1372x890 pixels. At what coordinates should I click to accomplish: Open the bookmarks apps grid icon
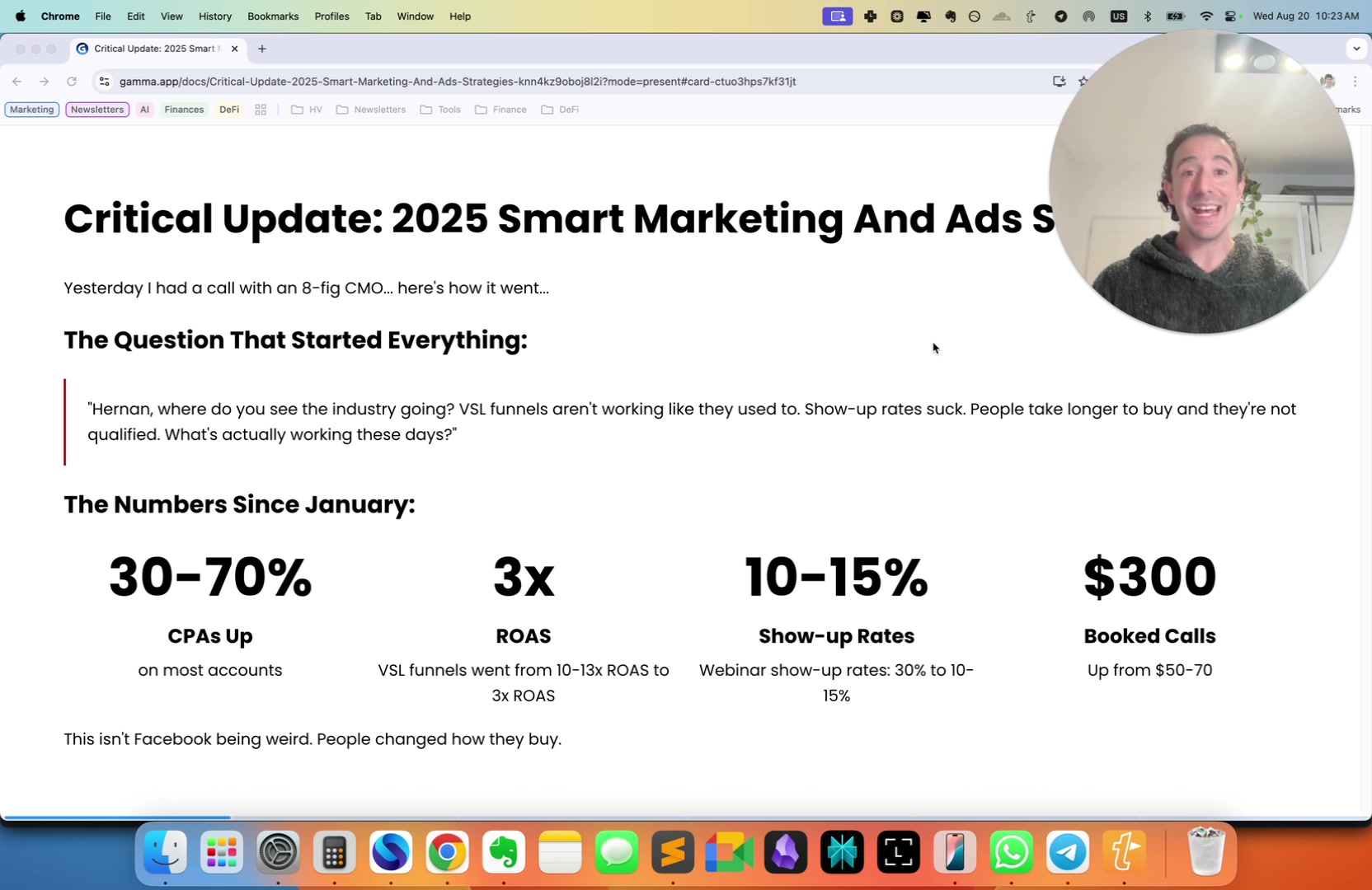(261, 110)
